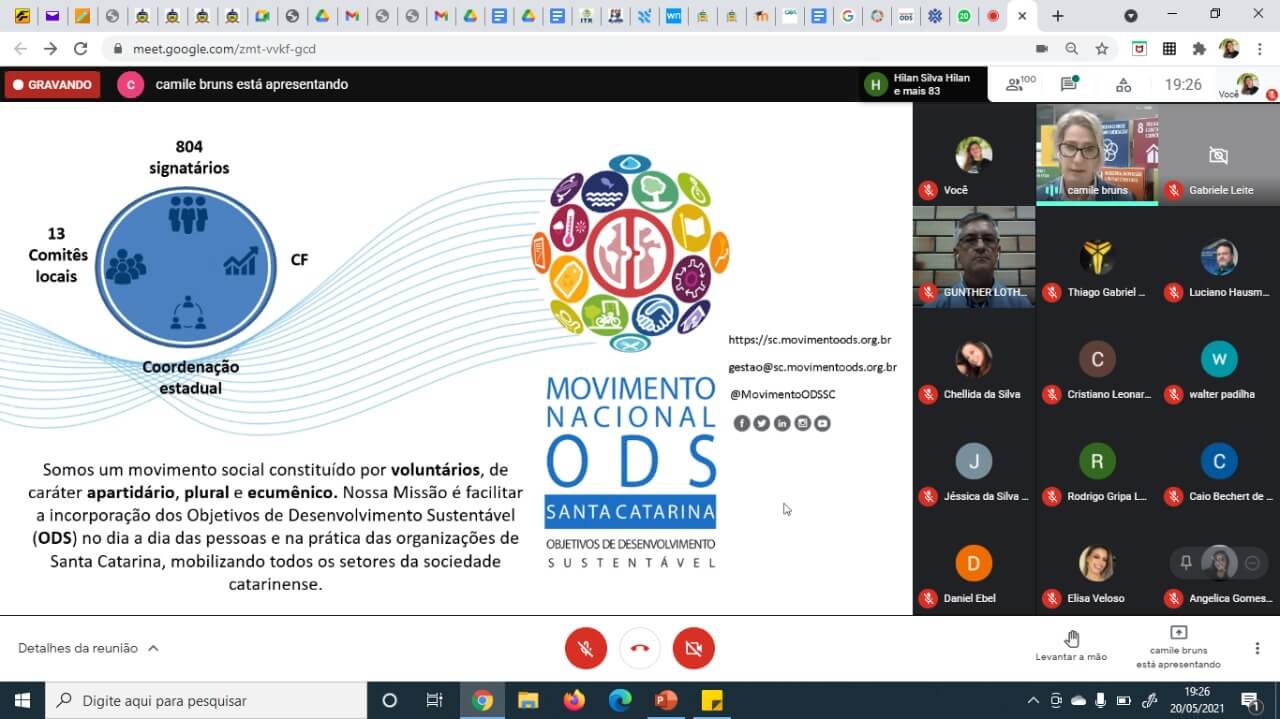Click the Twitter icon on the slide

(762, 423)
